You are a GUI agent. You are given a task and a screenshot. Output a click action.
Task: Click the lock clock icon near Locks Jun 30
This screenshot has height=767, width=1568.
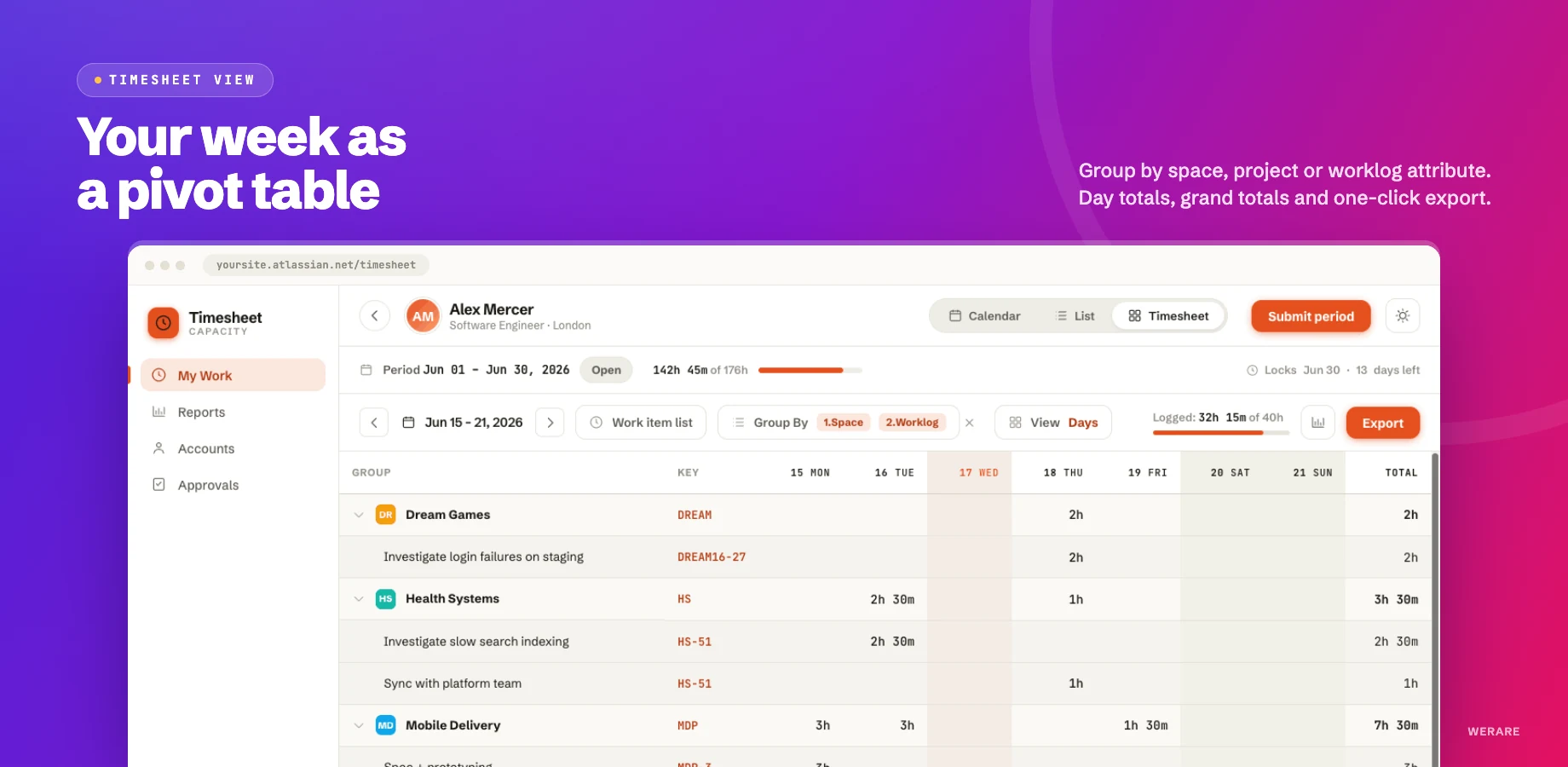click(x=1253, y=370)
